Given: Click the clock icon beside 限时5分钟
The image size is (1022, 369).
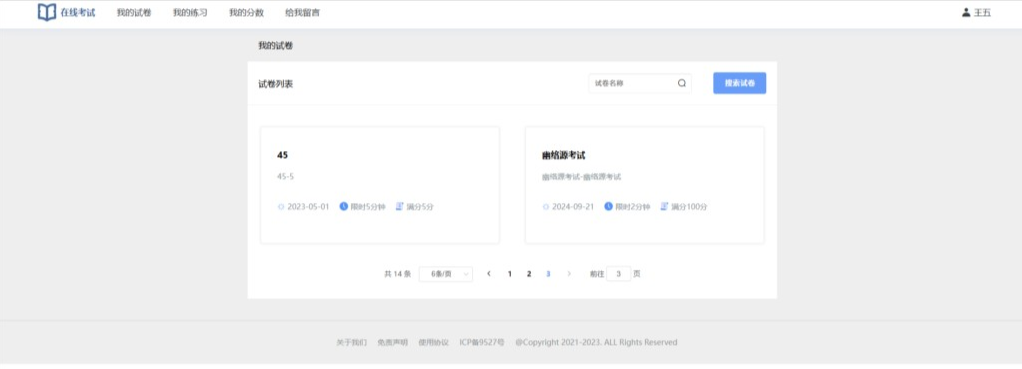Looking at the screenshot, I should (343, 207).
